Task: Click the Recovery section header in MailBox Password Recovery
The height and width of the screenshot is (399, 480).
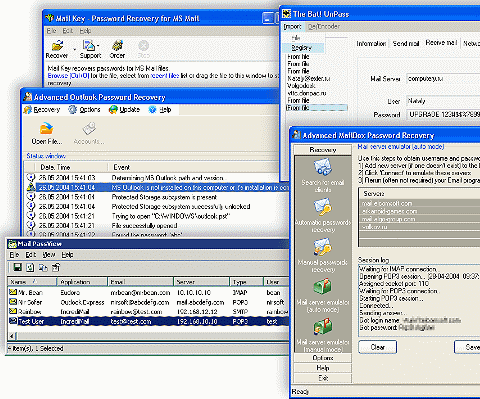Action: tap(323, 150)
